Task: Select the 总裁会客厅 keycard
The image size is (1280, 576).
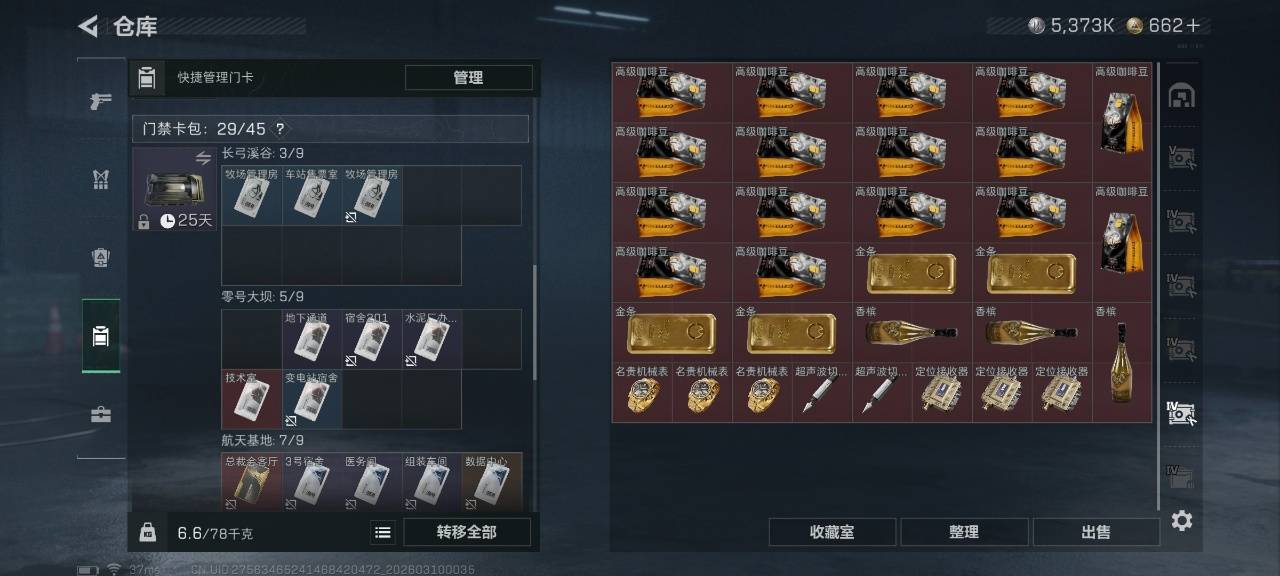Action: [x=251, y=482]
